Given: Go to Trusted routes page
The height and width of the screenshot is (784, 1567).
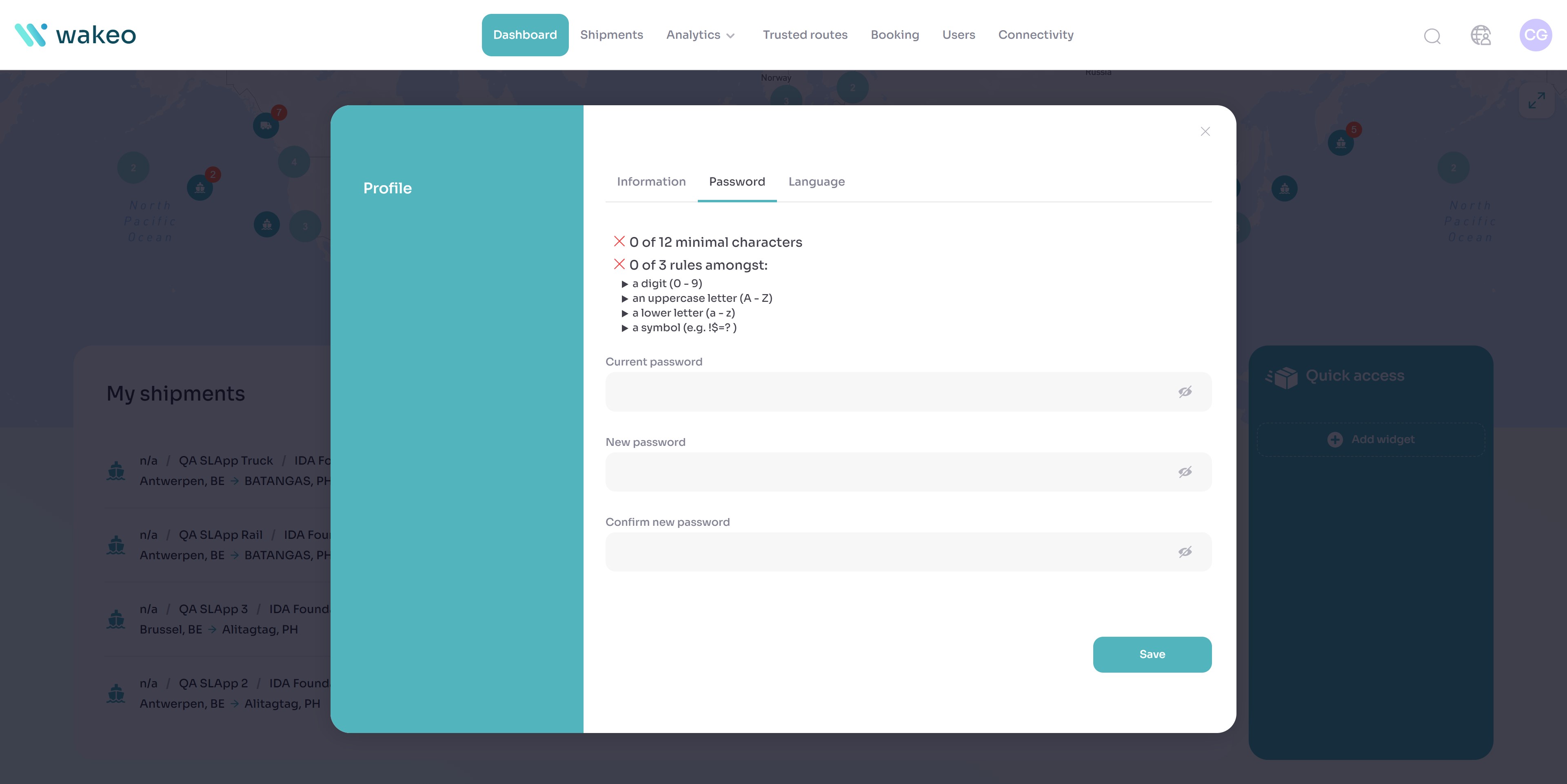Looking at the screenshot, I should click(x=805, y=35).
